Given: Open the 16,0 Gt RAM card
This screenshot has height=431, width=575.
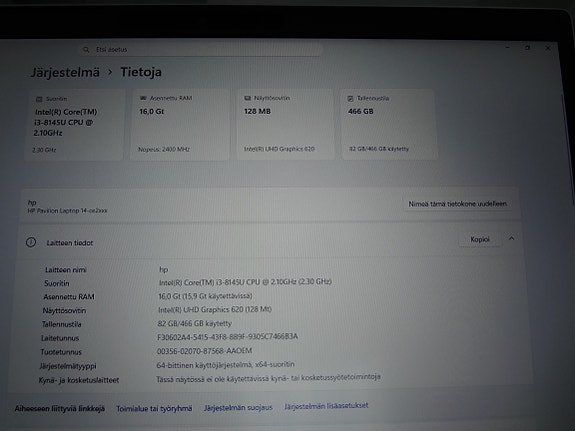Looking at the screenshot, I should pos(180,124).
